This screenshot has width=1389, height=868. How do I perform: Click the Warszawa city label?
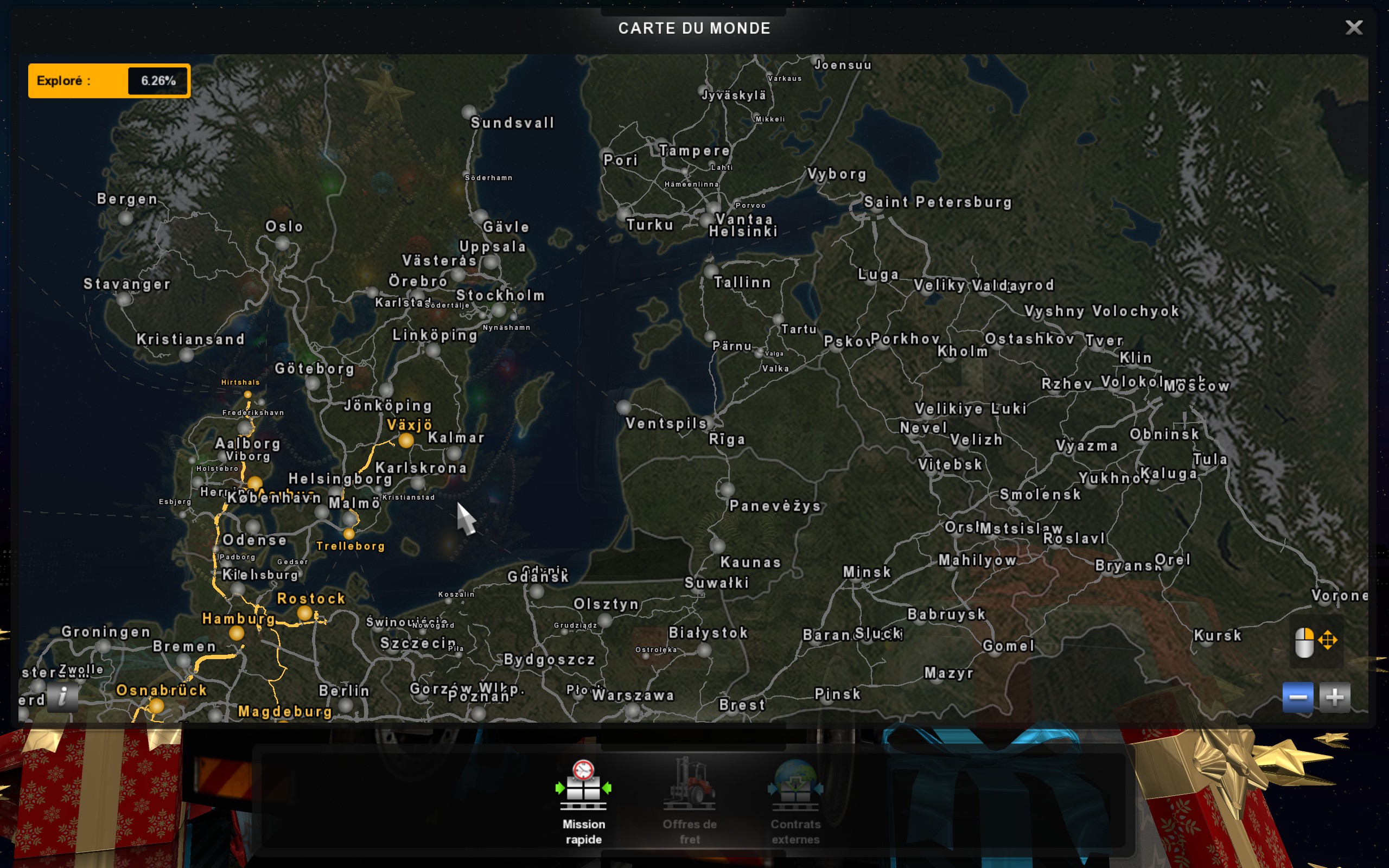click(633, 695)
